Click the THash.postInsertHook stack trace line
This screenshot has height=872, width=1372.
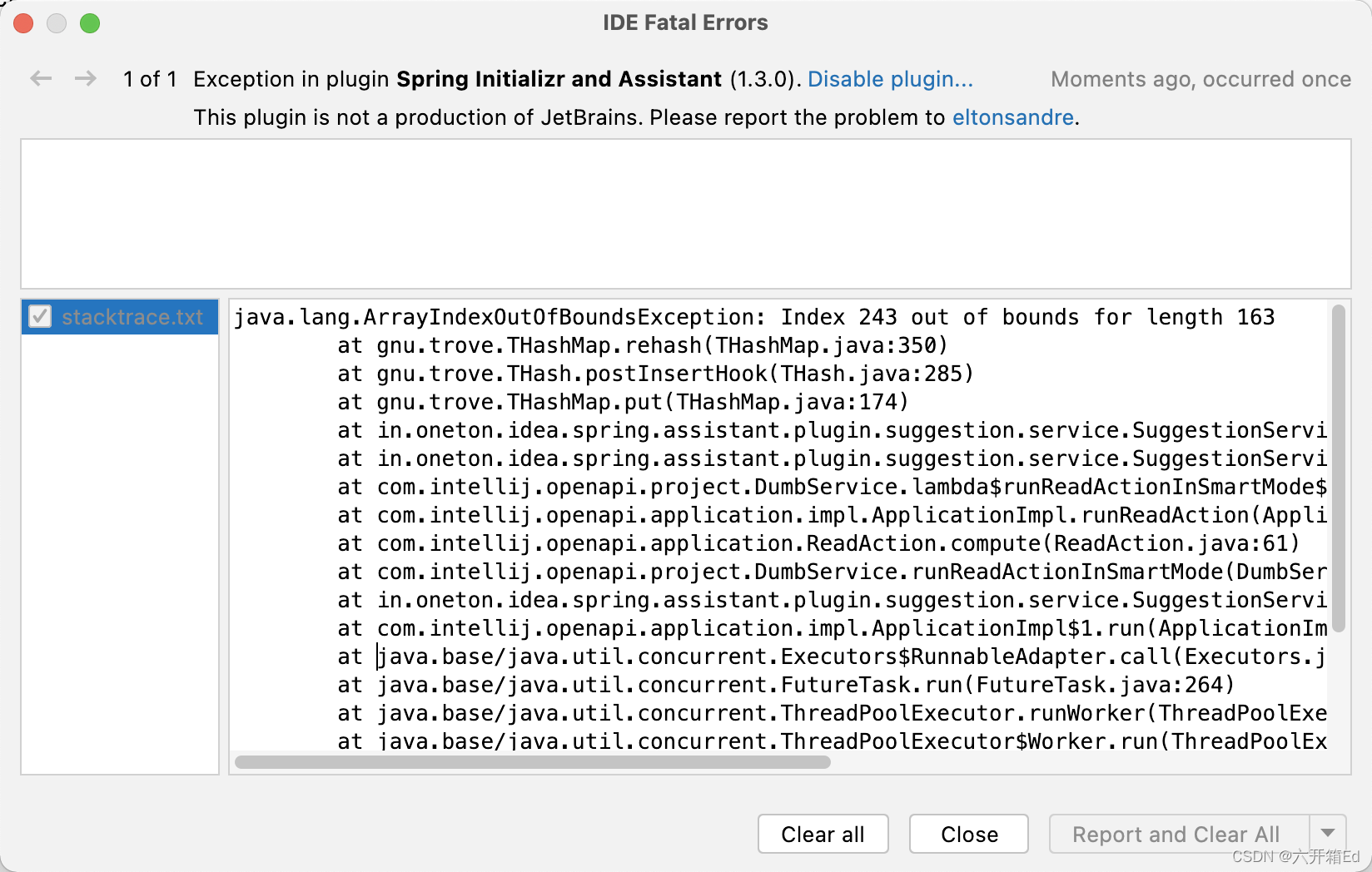coord(655,374)
